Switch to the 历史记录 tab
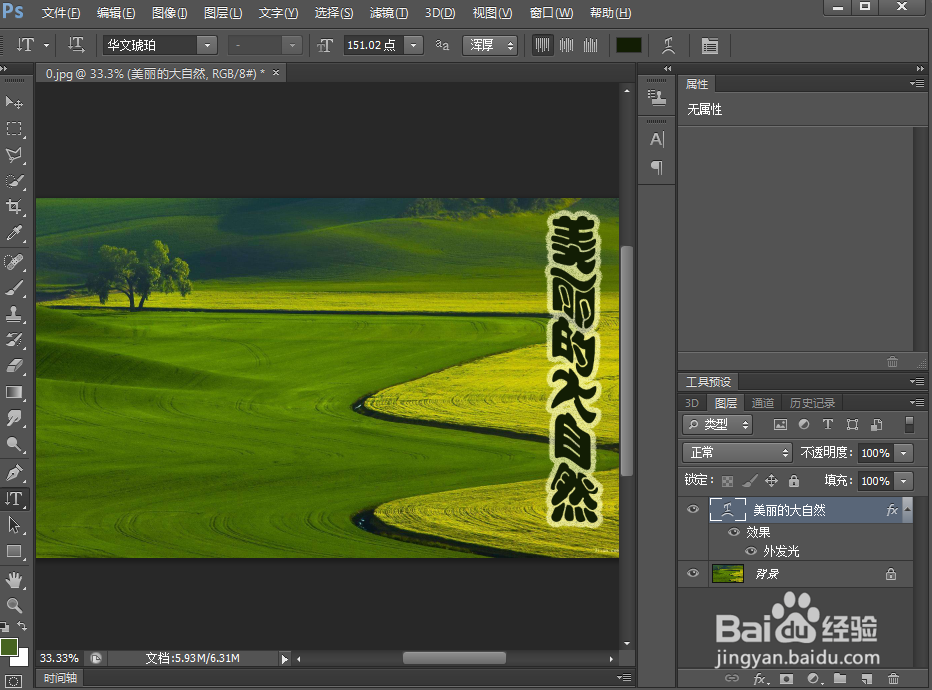Viewport: 932px width, 690px height. coord(812,403)
